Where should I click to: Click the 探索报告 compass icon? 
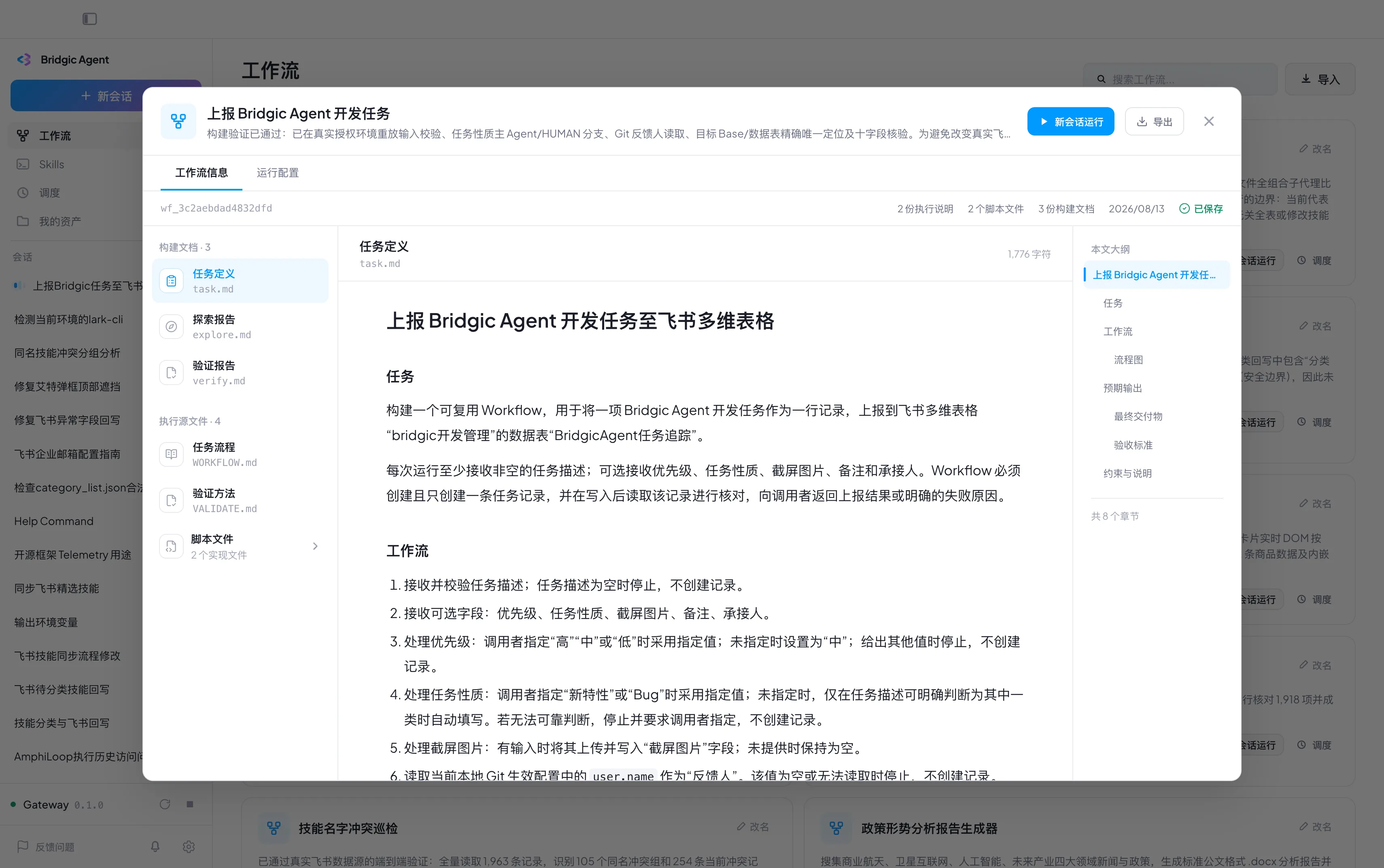pos(171,327)
